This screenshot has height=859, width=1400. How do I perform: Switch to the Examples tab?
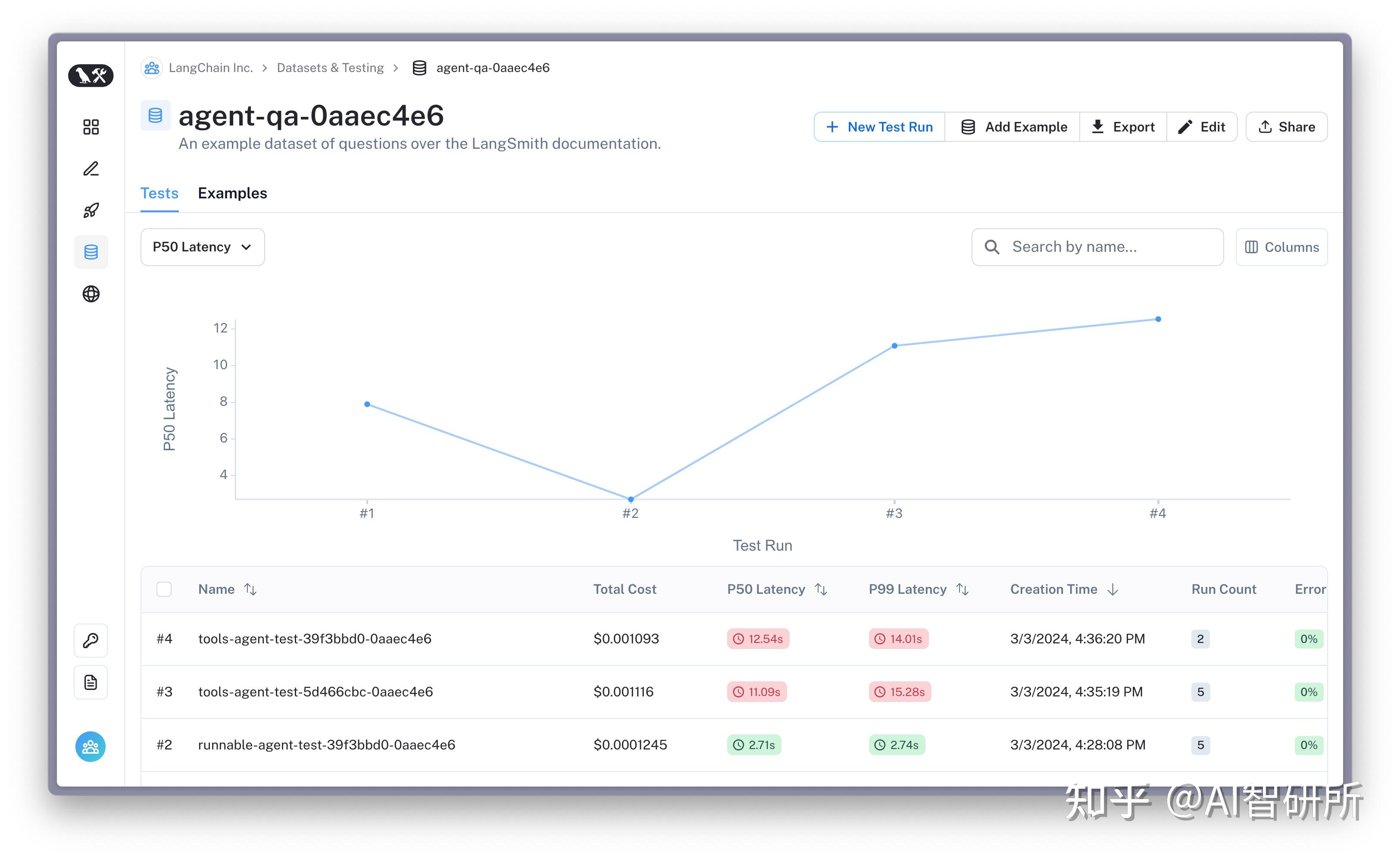coord(232,193)
